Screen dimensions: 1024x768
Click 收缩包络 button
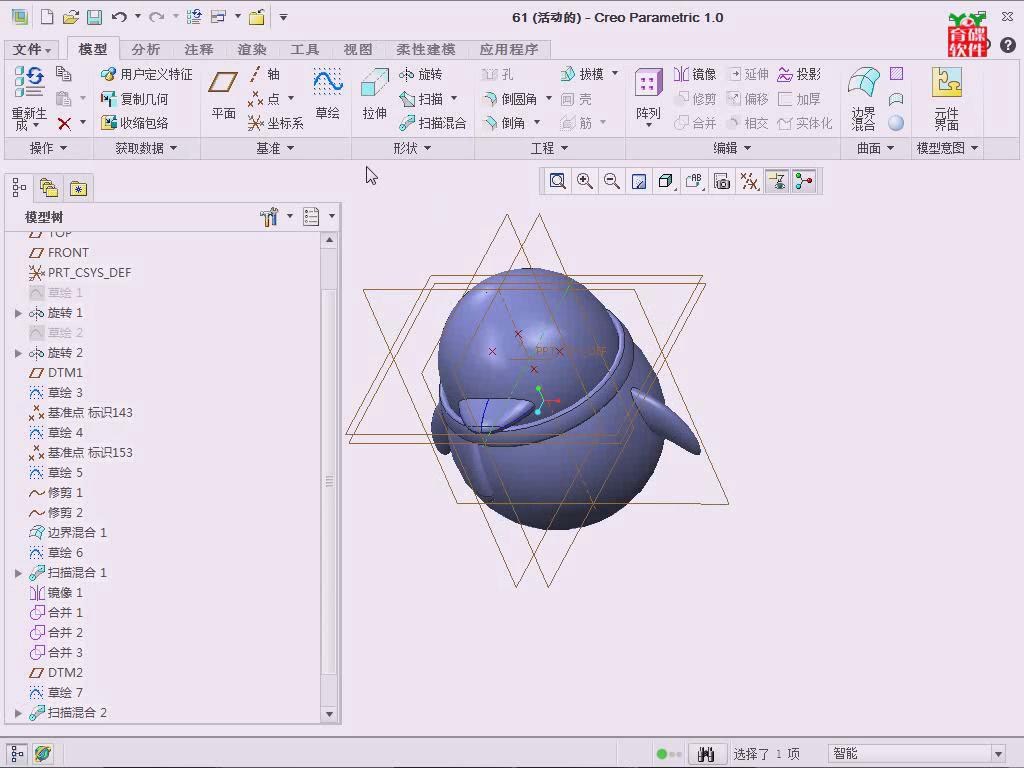pyautogui.click(x=135, y=123)
